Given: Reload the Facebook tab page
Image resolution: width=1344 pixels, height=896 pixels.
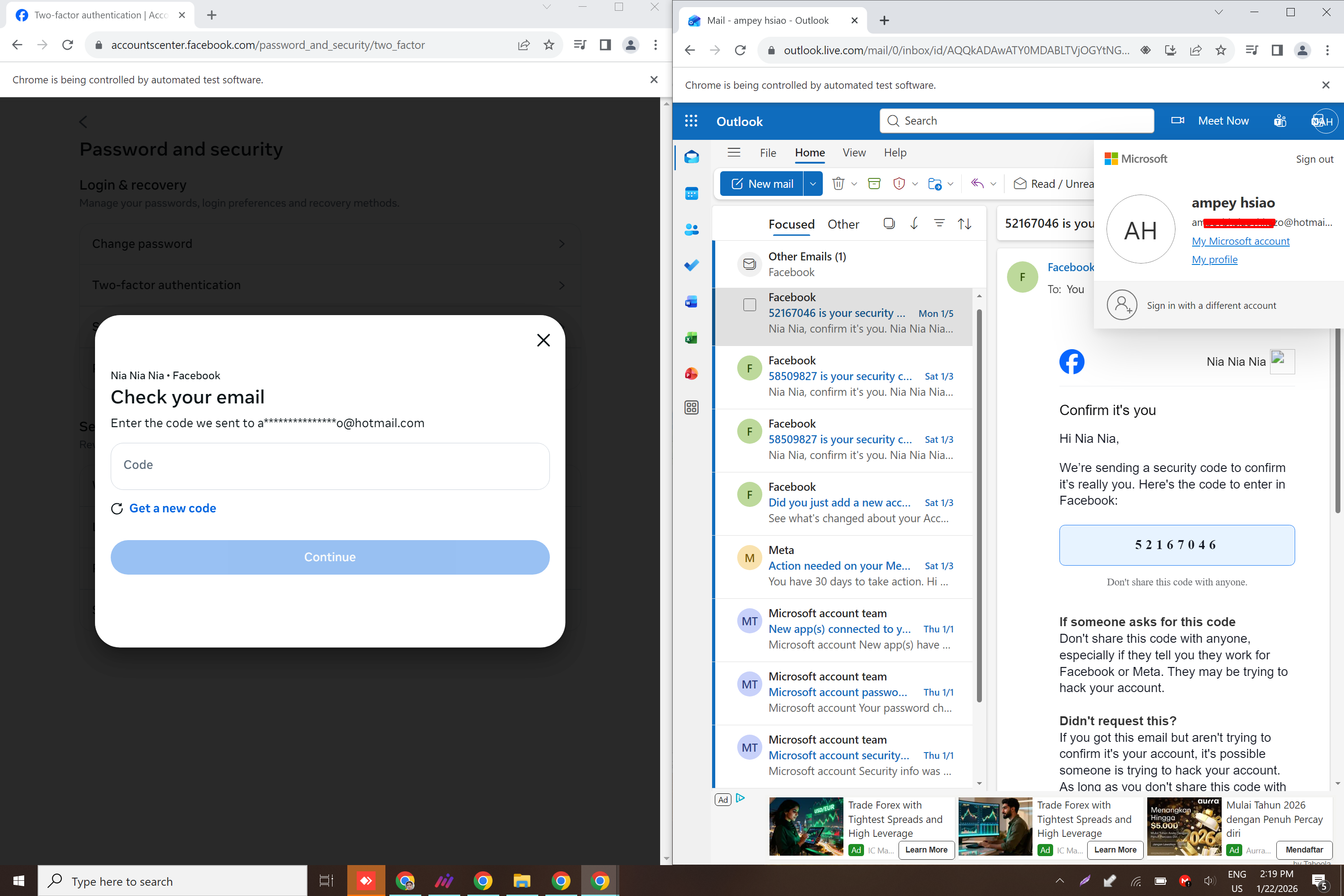Looking at the screenshot, I should pos(67,44).
